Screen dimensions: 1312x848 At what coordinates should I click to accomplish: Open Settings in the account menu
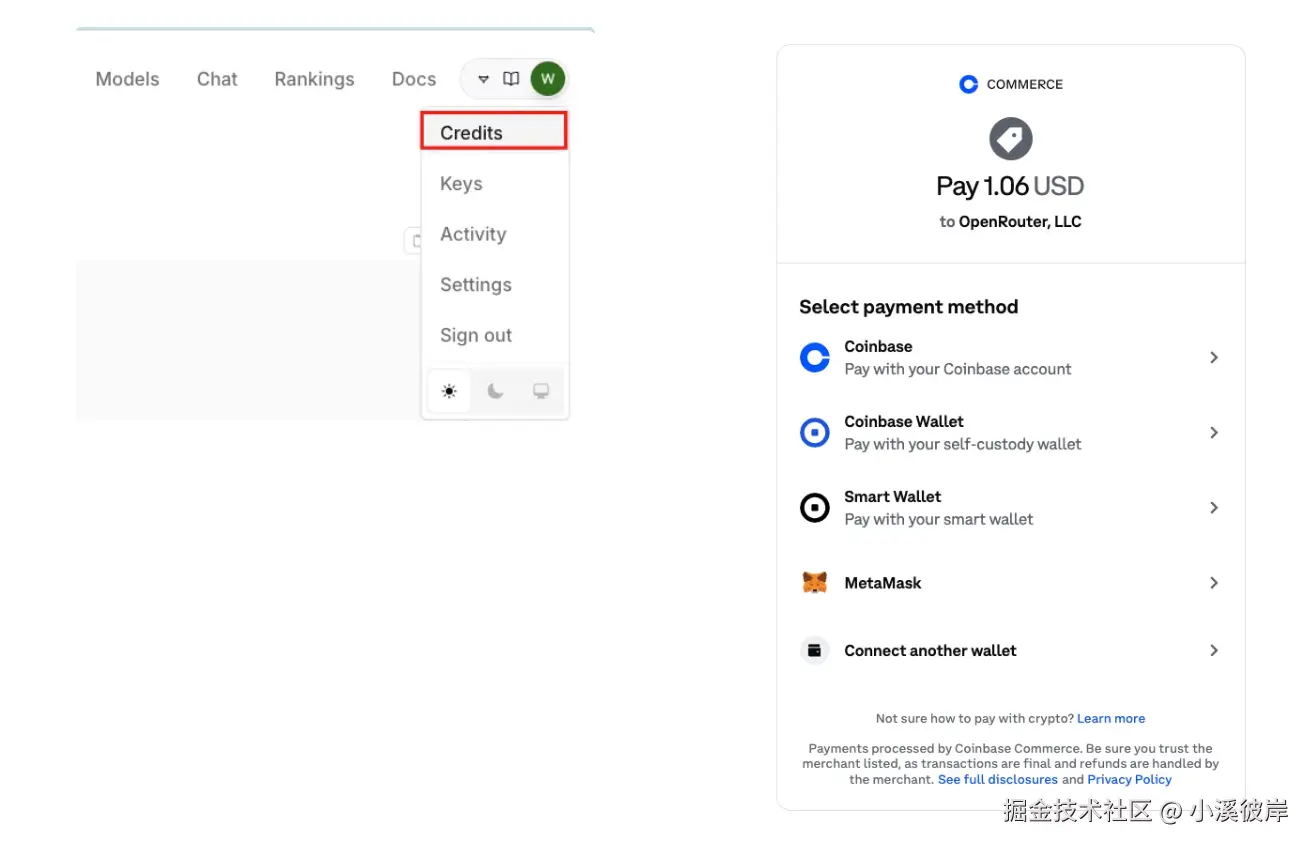coord(476,285)
